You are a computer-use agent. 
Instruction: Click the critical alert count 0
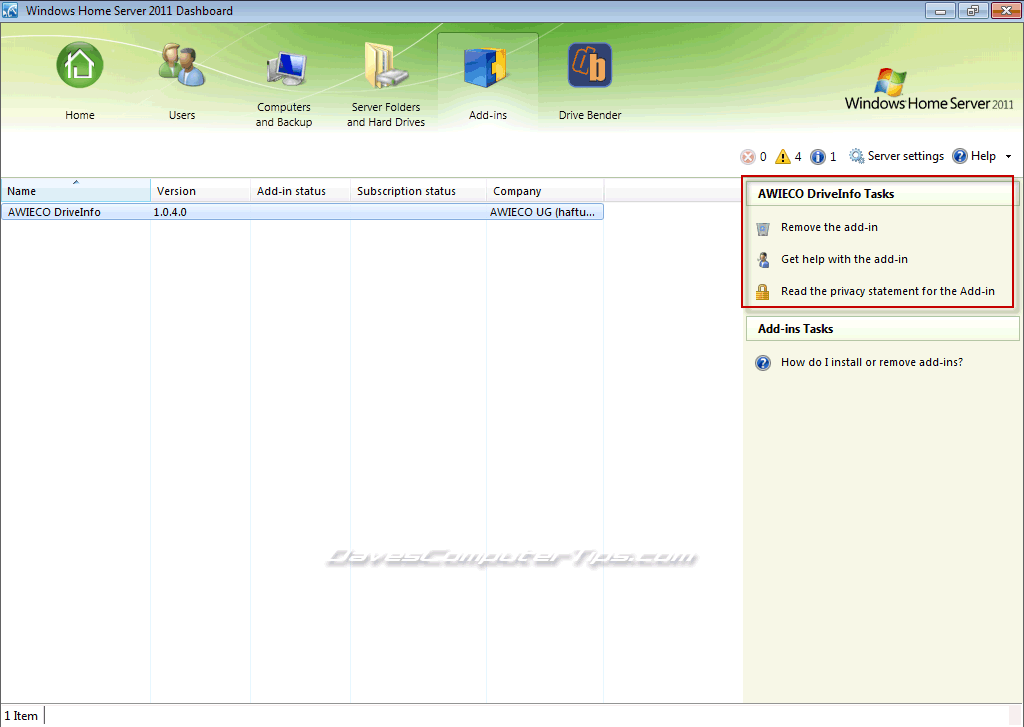click(763, 157)
